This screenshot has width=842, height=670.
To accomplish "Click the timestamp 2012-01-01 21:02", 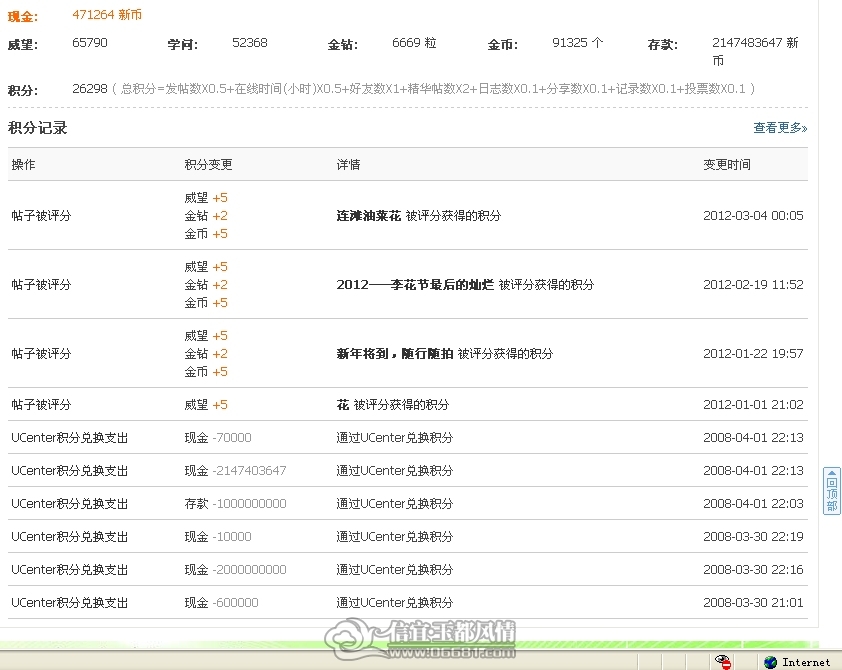I will point(753,405).
